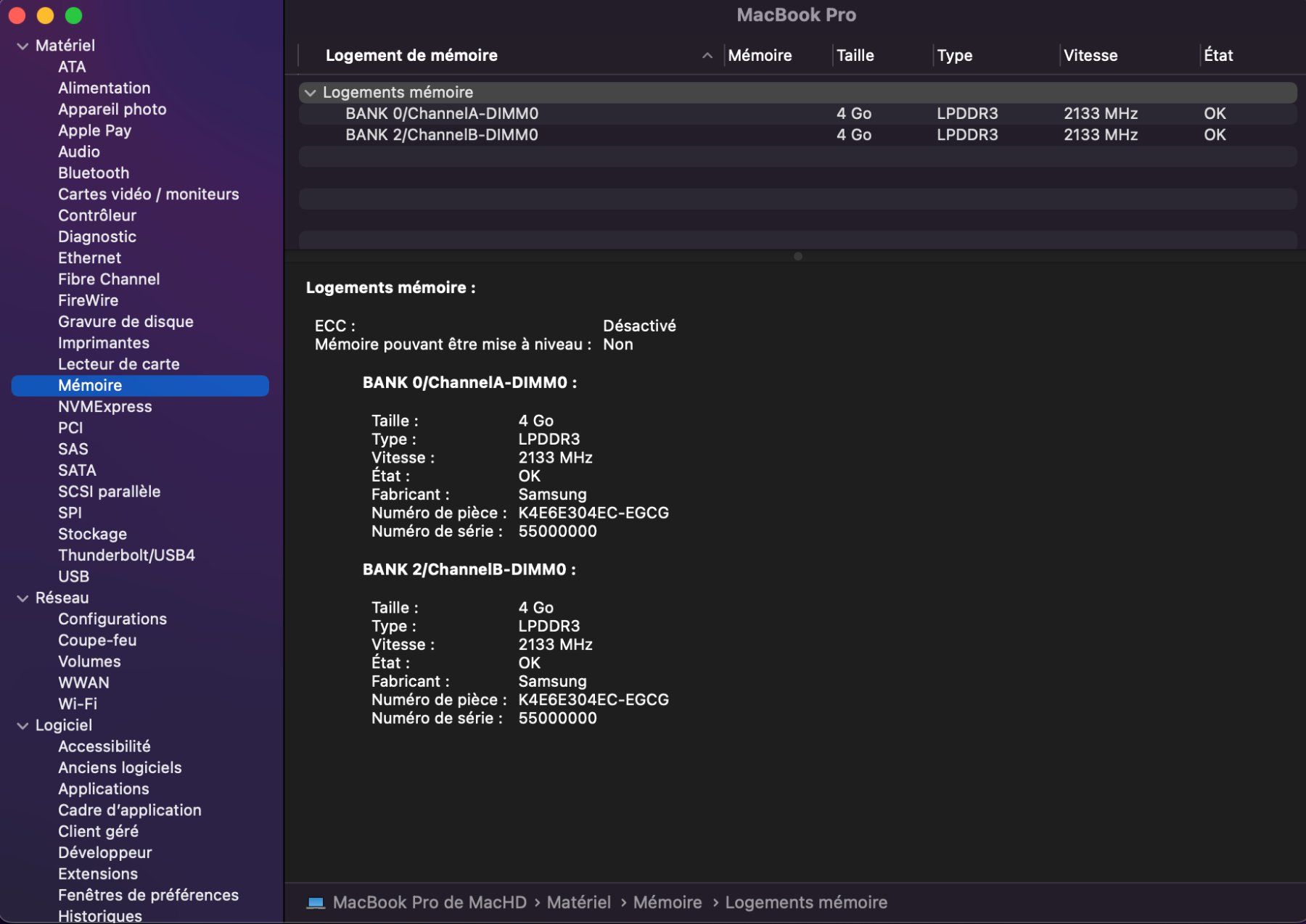Sort by the Type column header
Image resolution: width=1306 pixels, height=924 pixels.
point(955,56)
